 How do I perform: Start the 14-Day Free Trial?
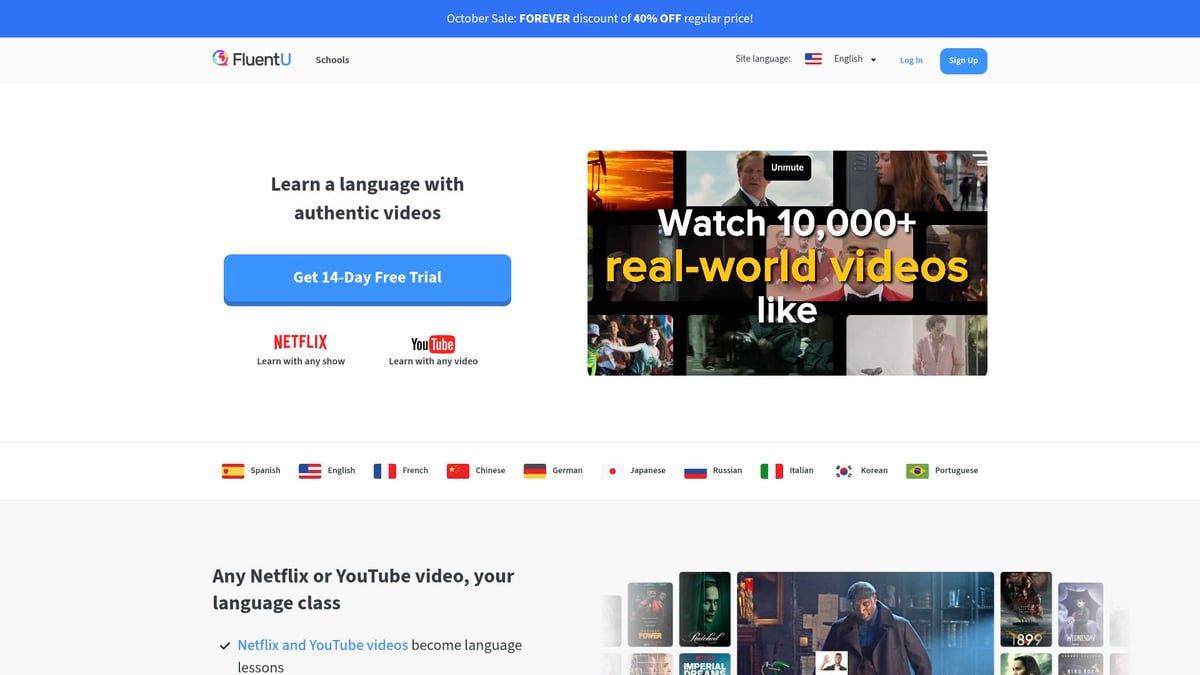367,277
